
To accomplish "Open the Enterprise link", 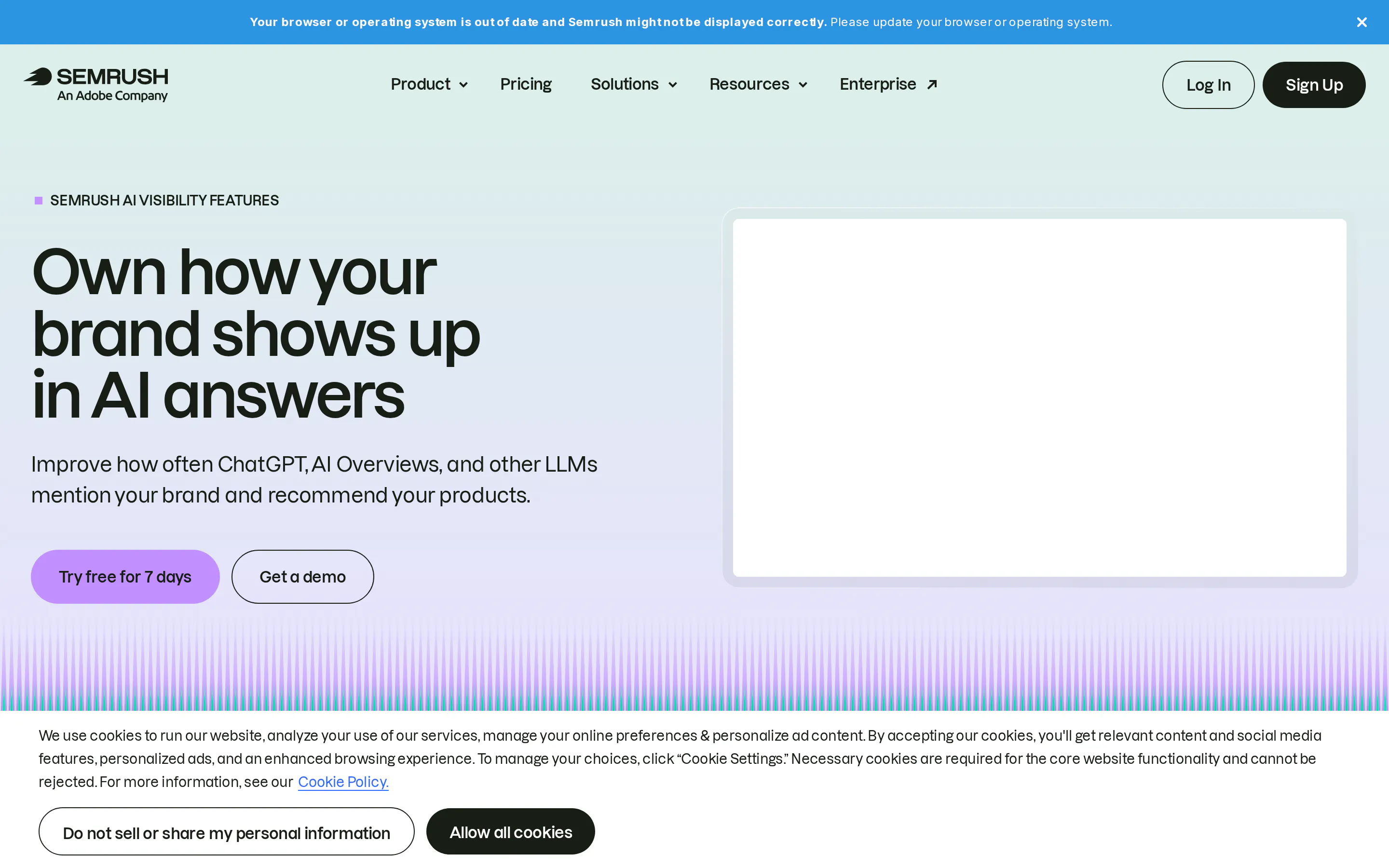I will click(x=888, y=84).
